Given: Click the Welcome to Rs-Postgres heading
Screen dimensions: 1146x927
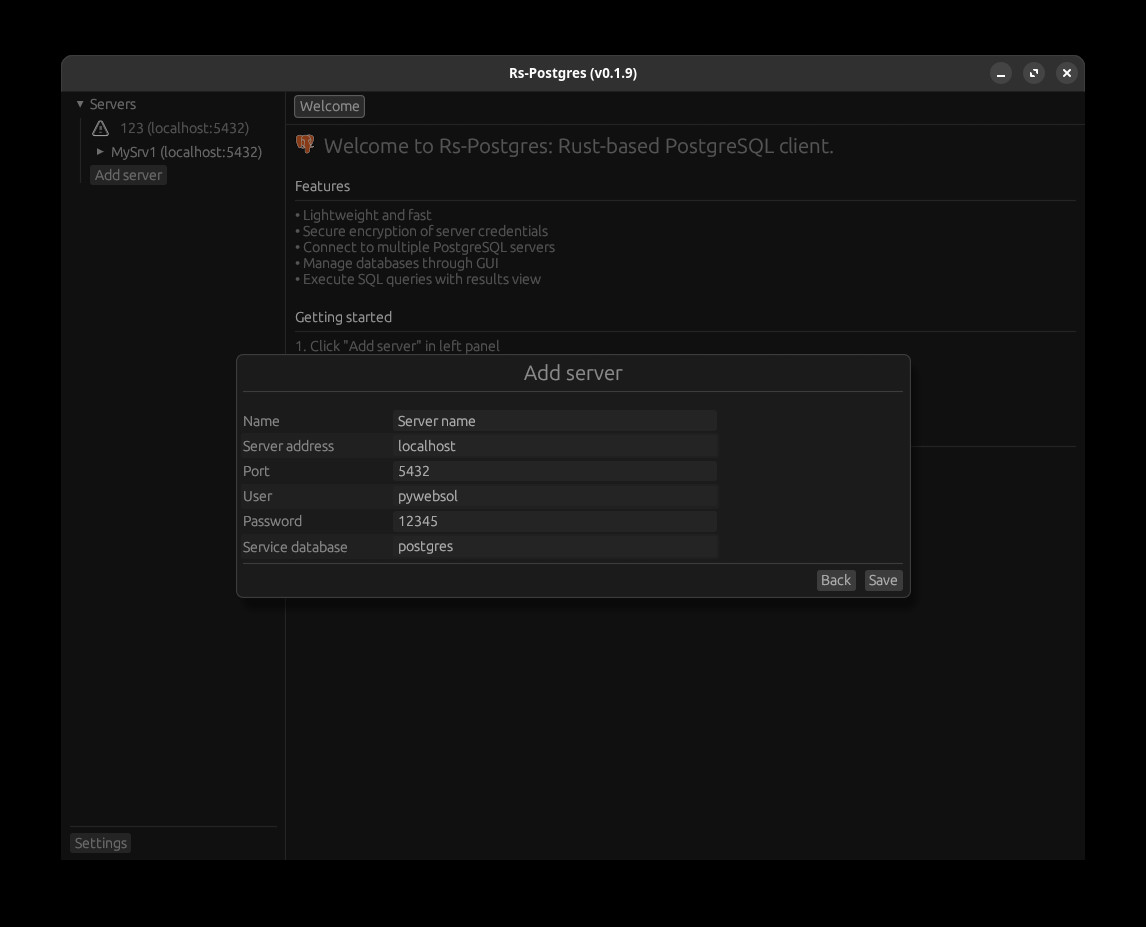Looking at the screenshot, I should (579, 145).
